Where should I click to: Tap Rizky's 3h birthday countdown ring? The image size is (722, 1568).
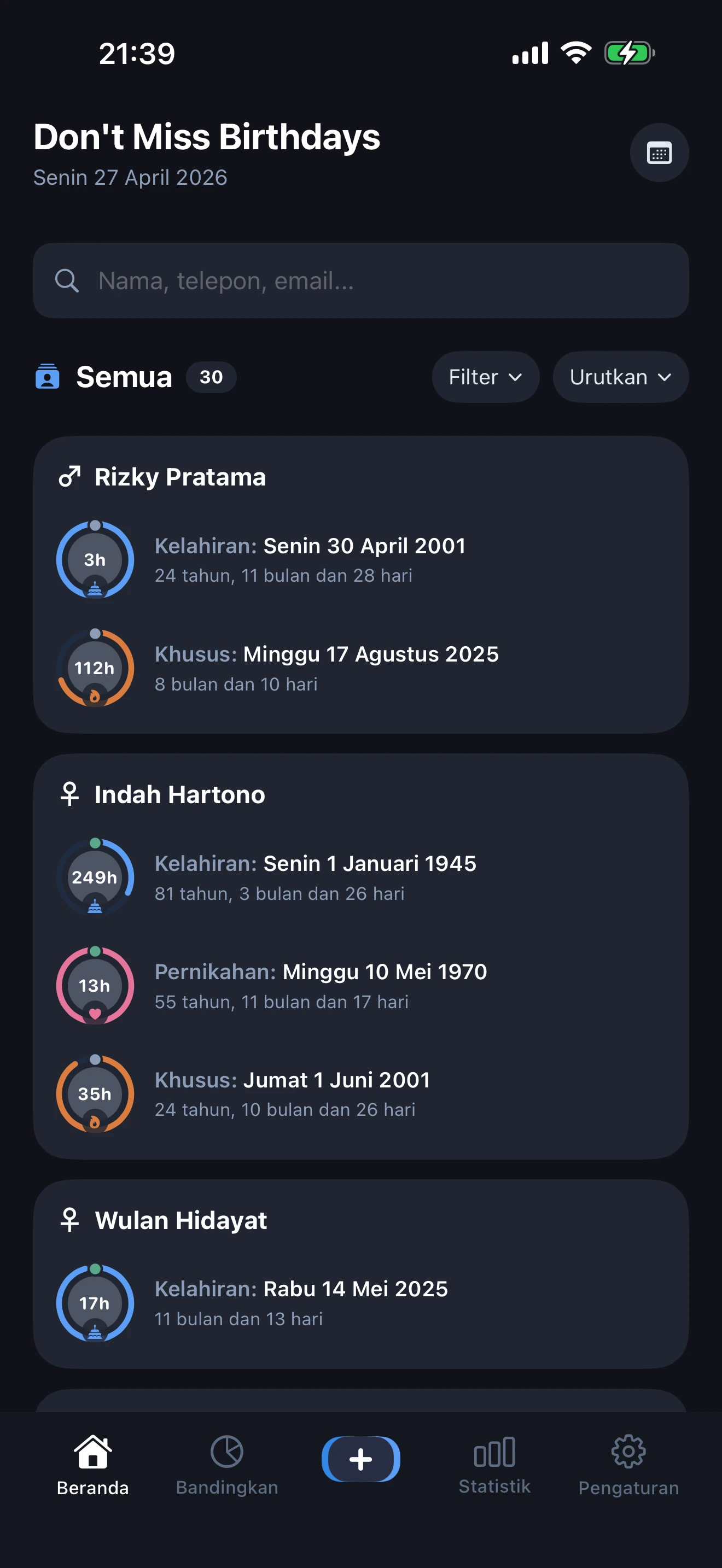pos(95,559)
